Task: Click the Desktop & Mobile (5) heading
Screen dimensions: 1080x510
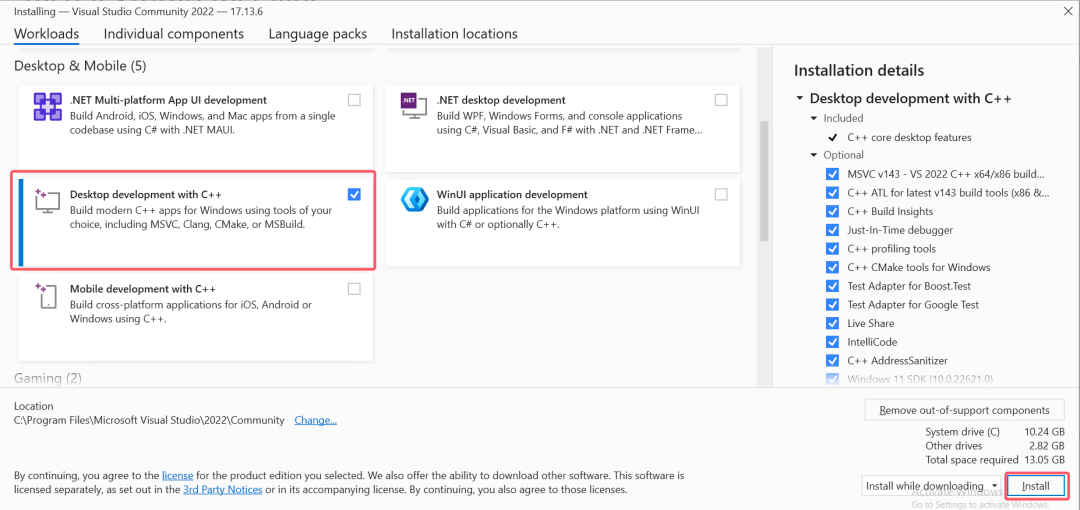Action: tap(81, 66)
